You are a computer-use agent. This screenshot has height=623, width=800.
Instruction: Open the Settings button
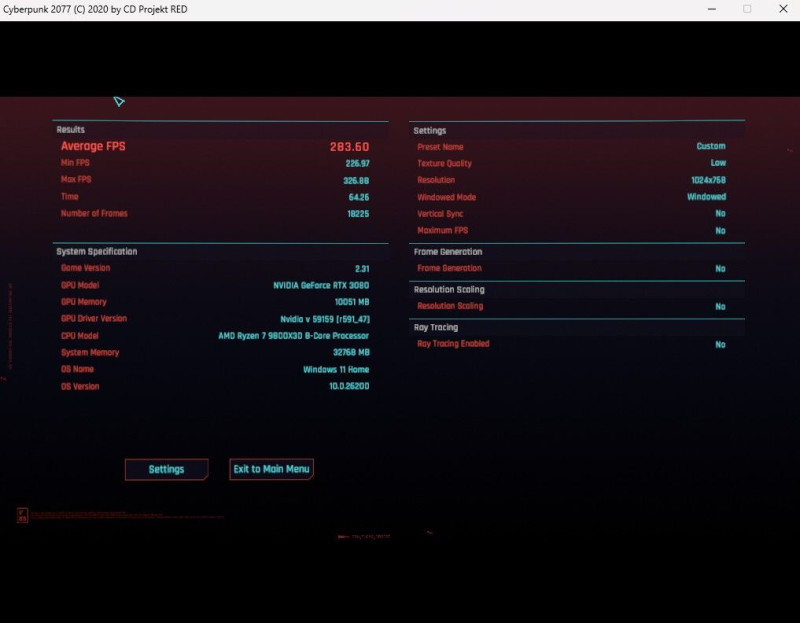[166, 469]
